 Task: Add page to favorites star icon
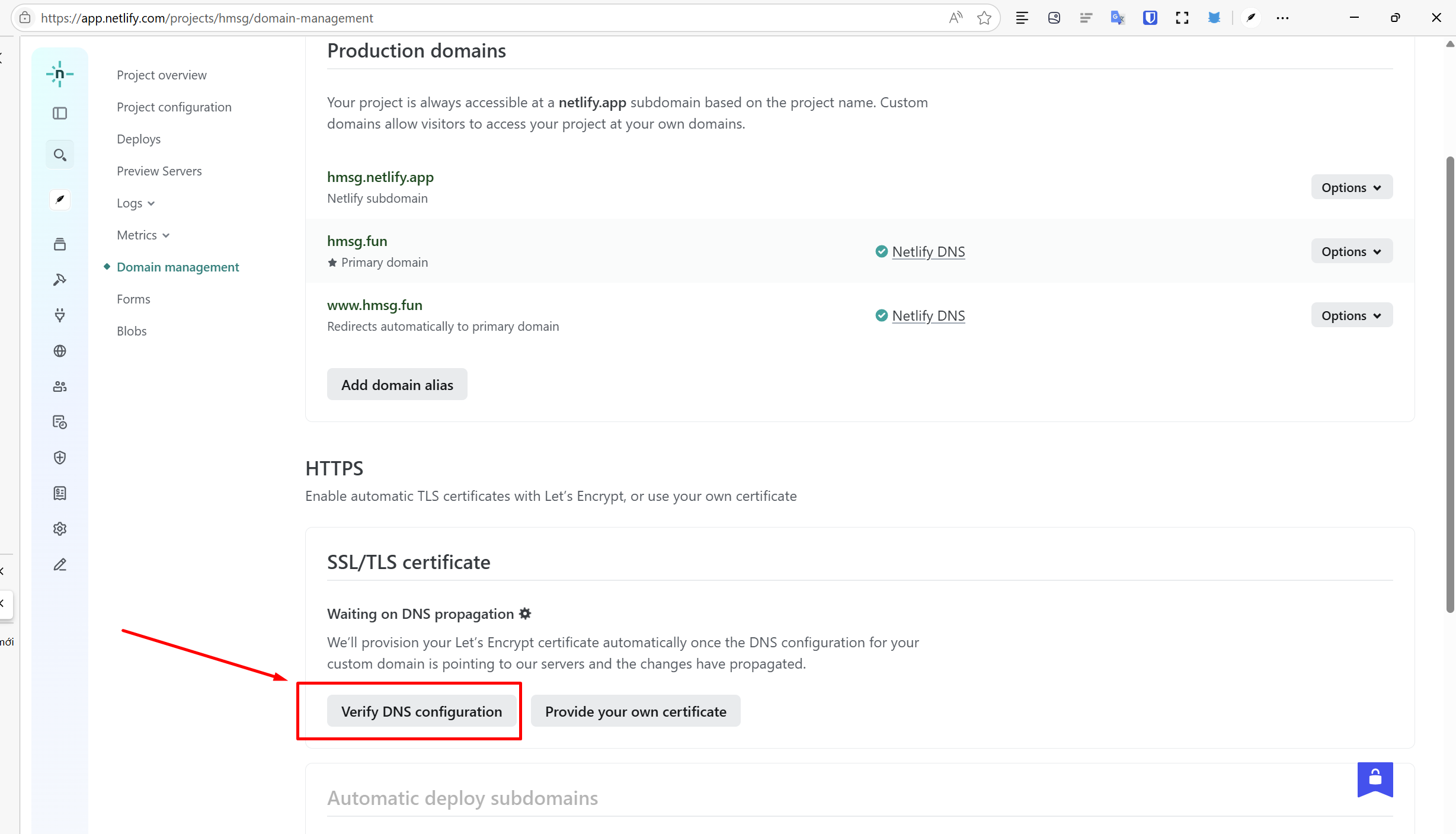coord(984,18)
